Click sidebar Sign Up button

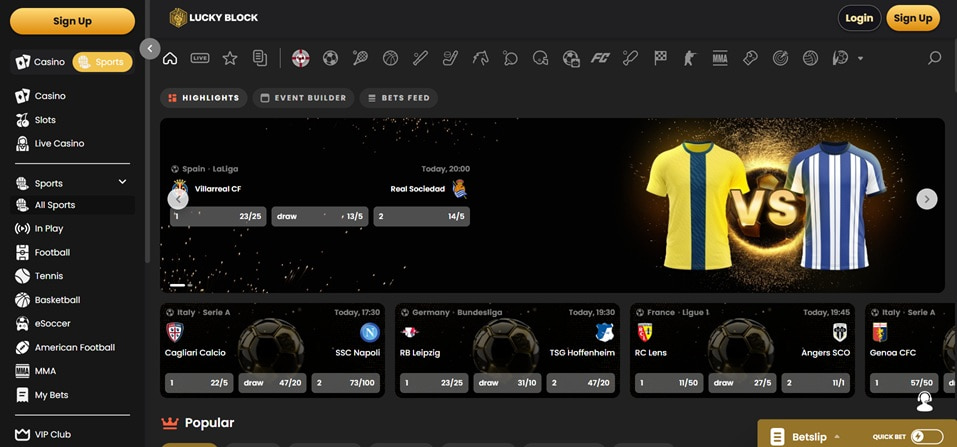72,21
